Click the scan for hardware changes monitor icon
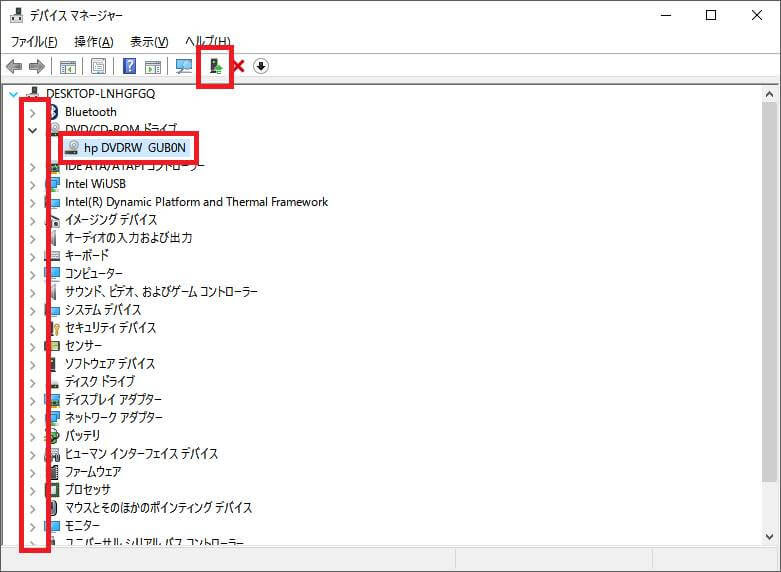 184,66
